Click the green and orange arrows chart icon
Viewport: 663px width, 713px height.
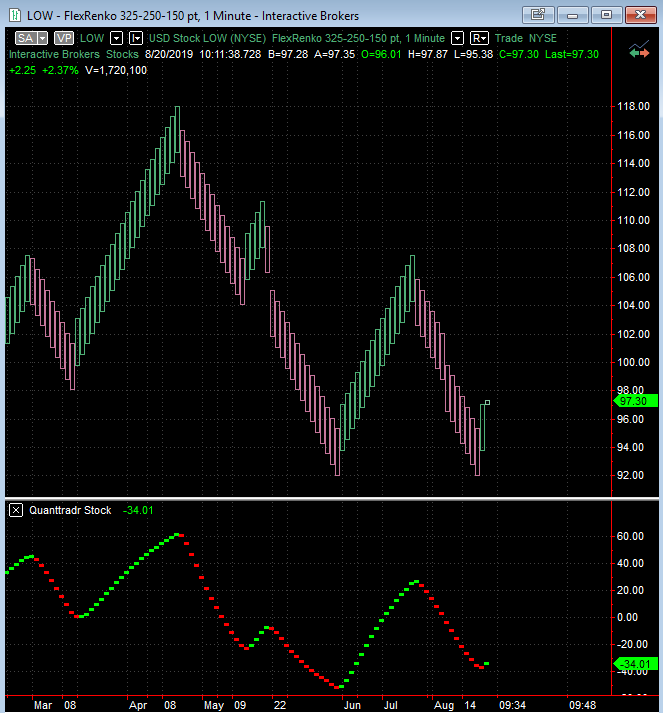coord(639,50)
